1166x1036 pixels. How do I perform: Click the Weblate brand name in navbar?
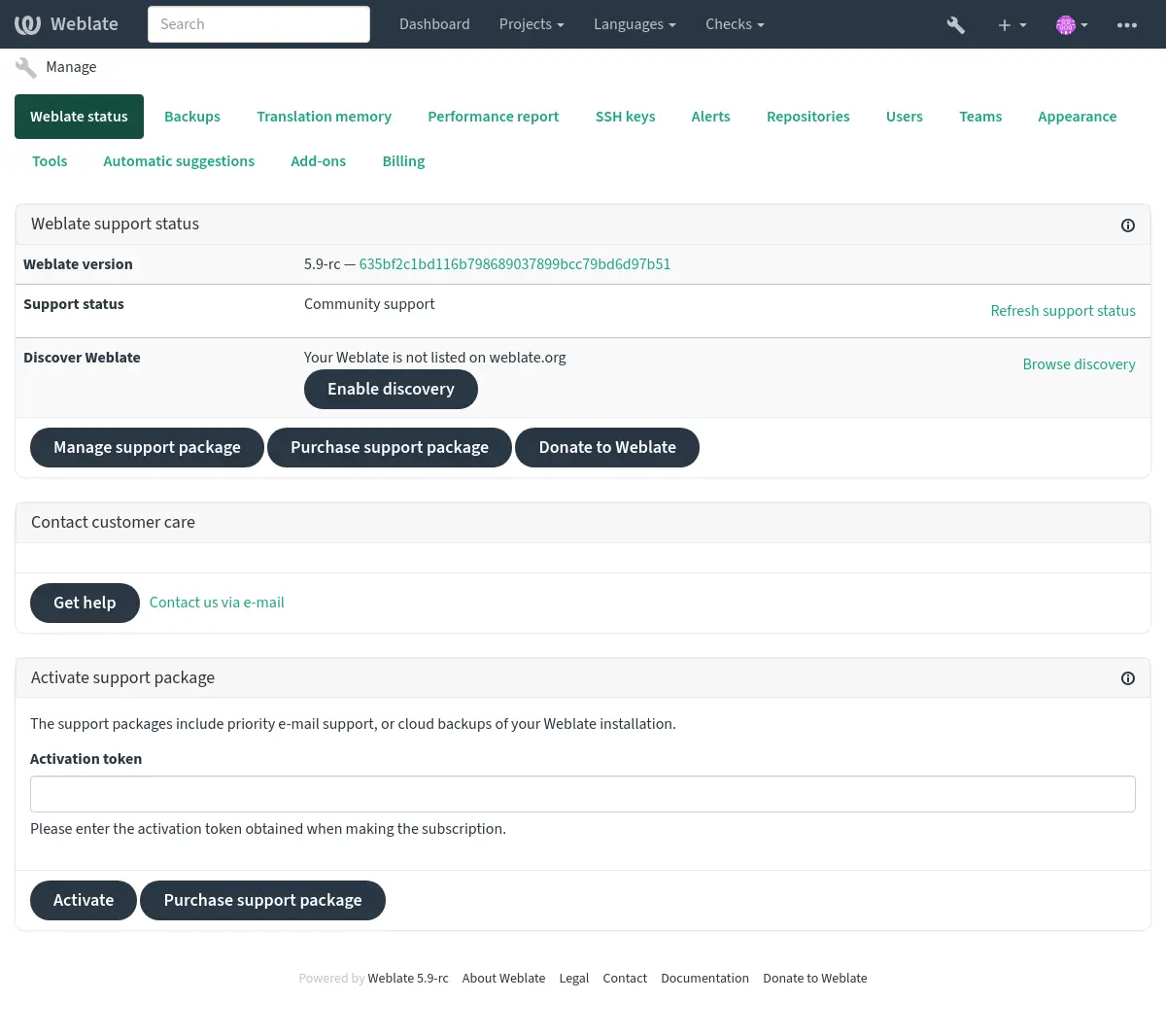coord(85,24)
